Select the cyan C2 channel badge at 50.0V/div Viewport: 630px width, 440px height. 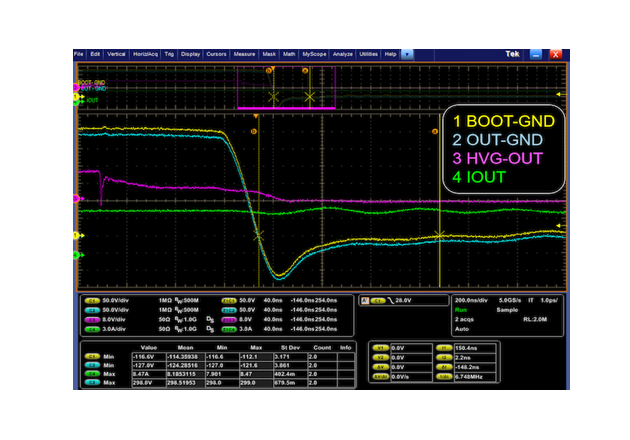[x=92, y=310]
